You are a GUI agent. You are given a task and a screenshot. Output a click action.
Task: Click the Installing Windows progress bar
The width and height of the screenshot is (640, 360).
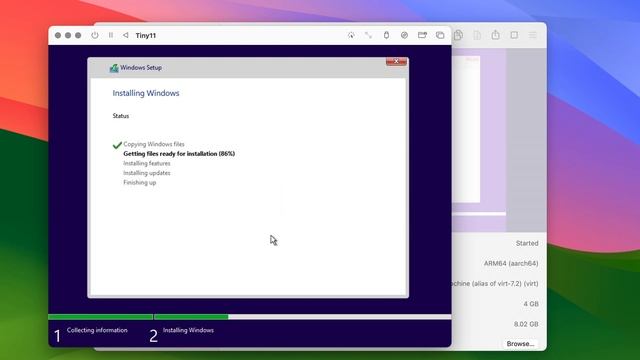[302, 317]
